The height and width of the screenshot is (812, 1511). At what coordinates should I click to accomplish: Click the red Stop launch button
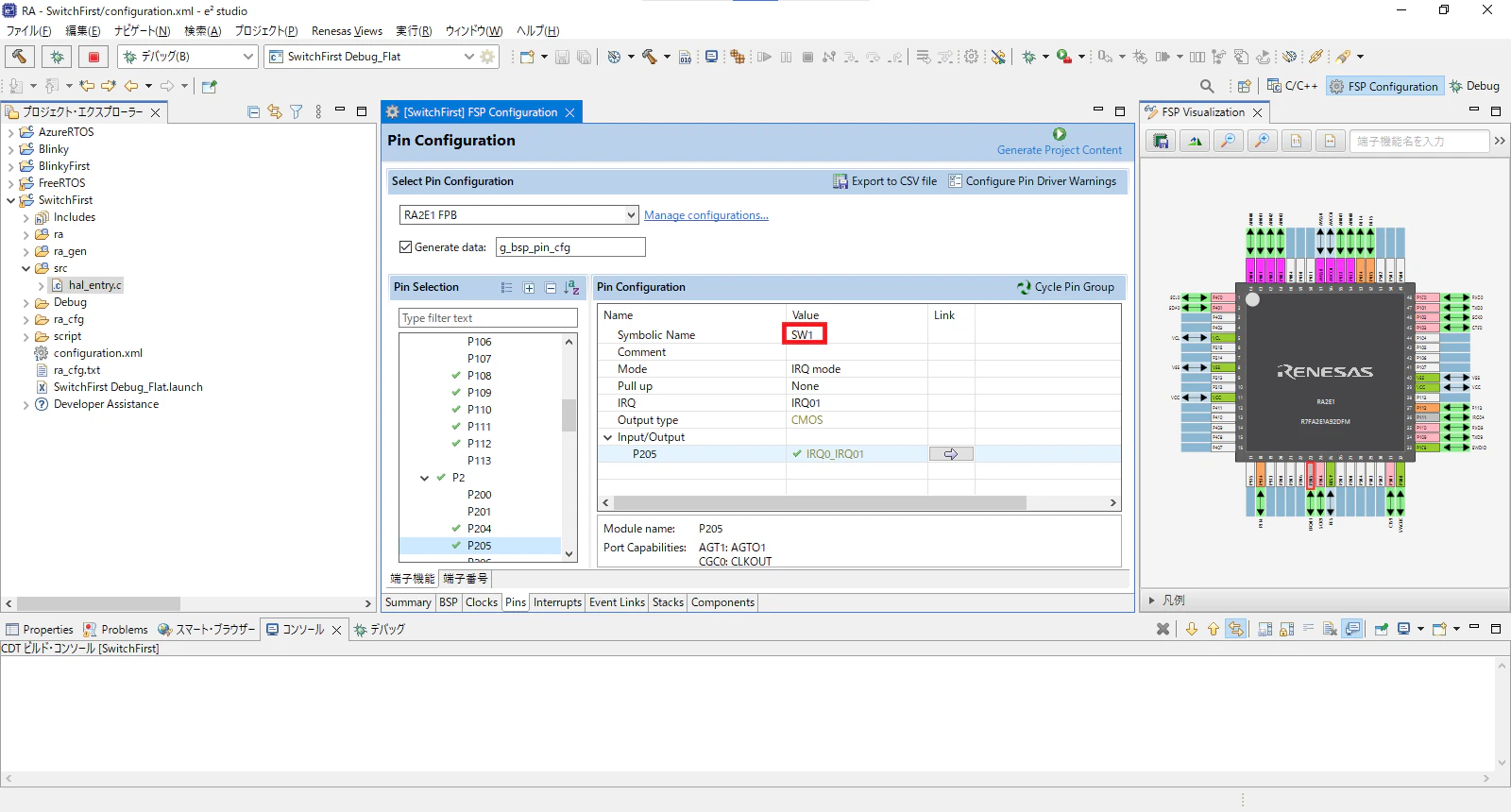tap(93, 57)
